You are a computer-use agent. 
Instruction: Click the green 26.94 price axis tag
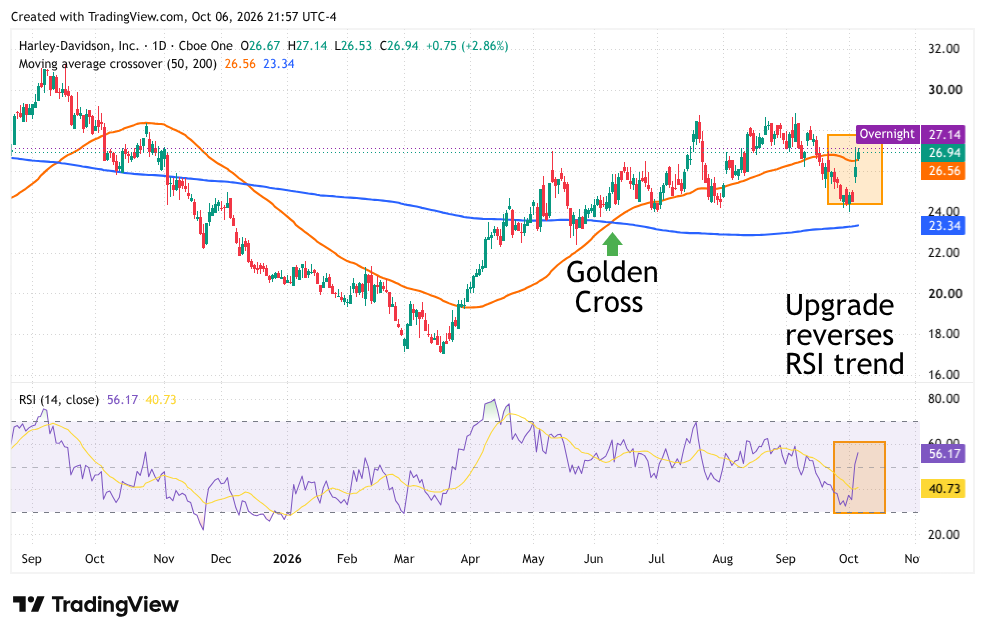click(943, 153)
